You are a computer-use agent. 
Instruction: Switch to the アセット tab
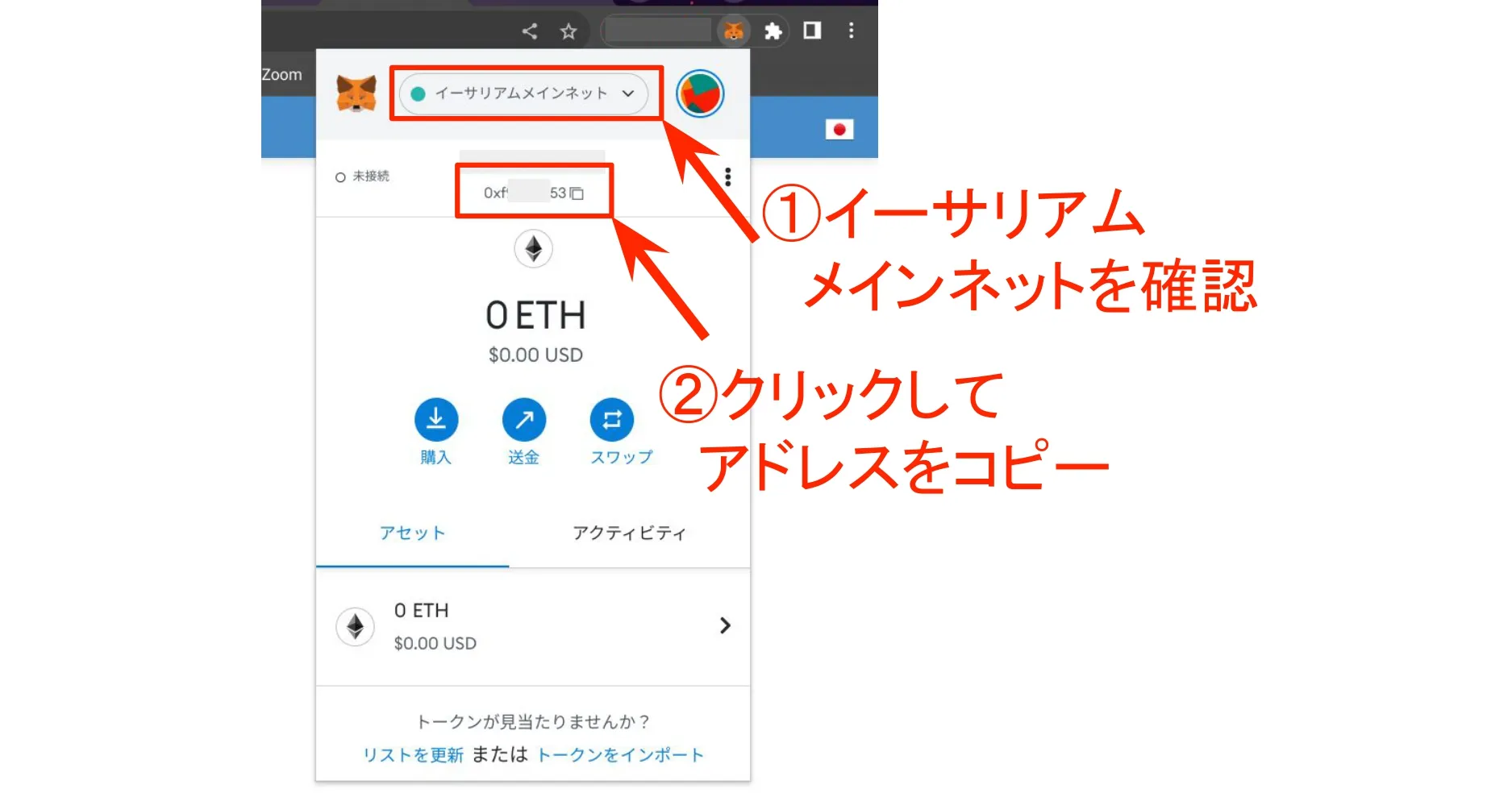[412, 533]
